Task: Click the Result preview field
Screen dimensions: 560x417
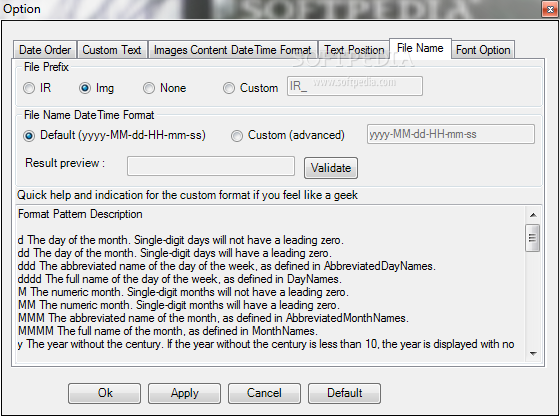Action: pyautogui.click(x=211, y=166)
